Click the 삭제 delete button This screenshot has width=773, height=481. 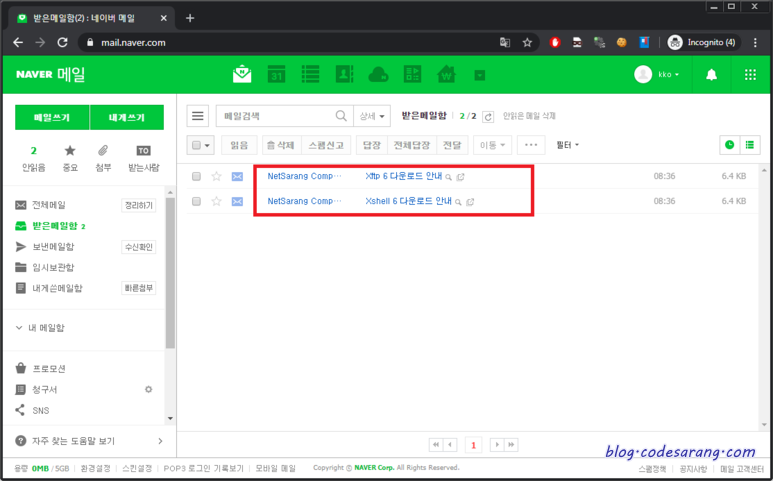[x=281, y=145]
